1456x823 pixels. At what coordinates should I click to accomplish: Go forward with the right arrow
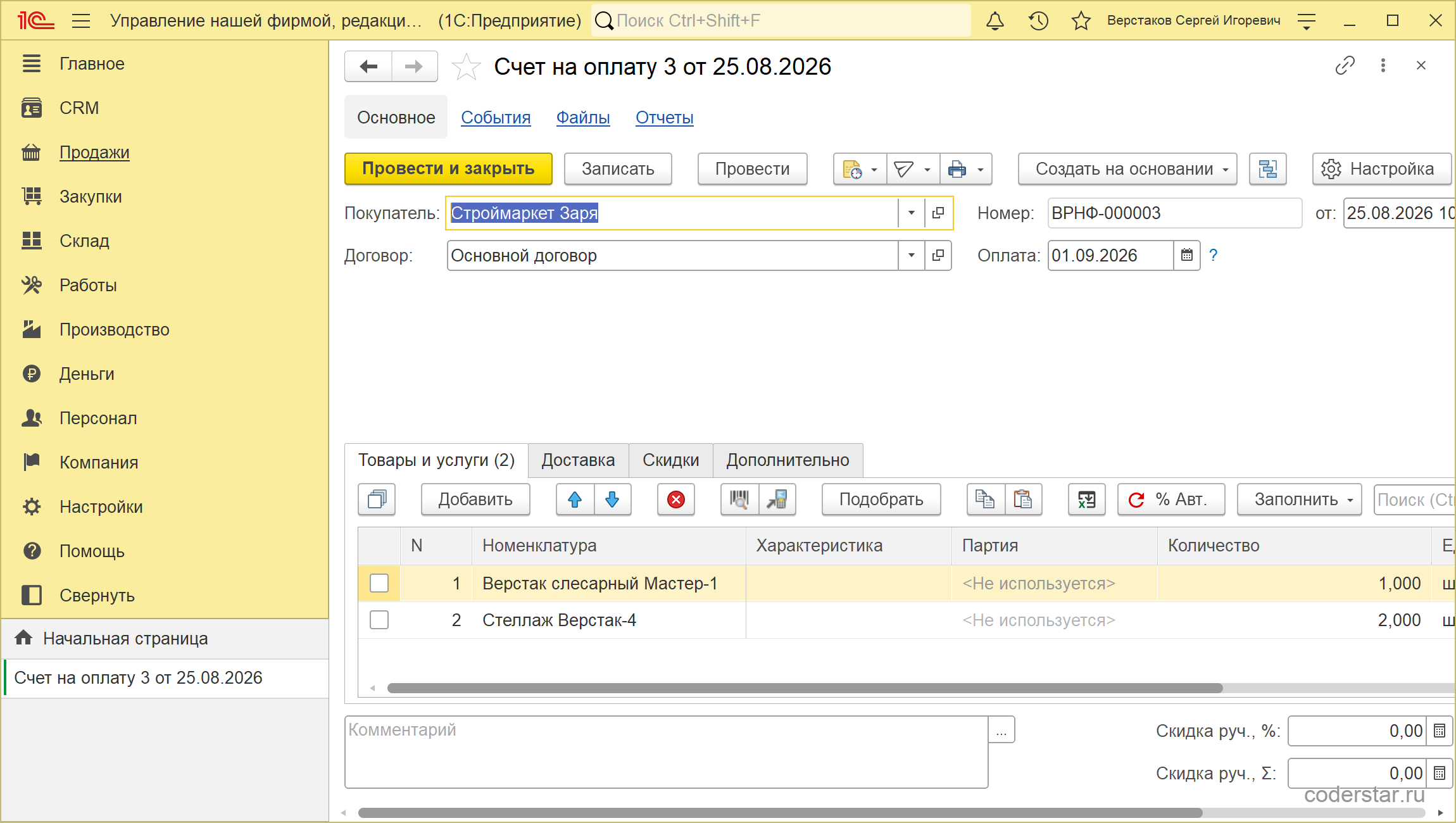pos(415,66)
